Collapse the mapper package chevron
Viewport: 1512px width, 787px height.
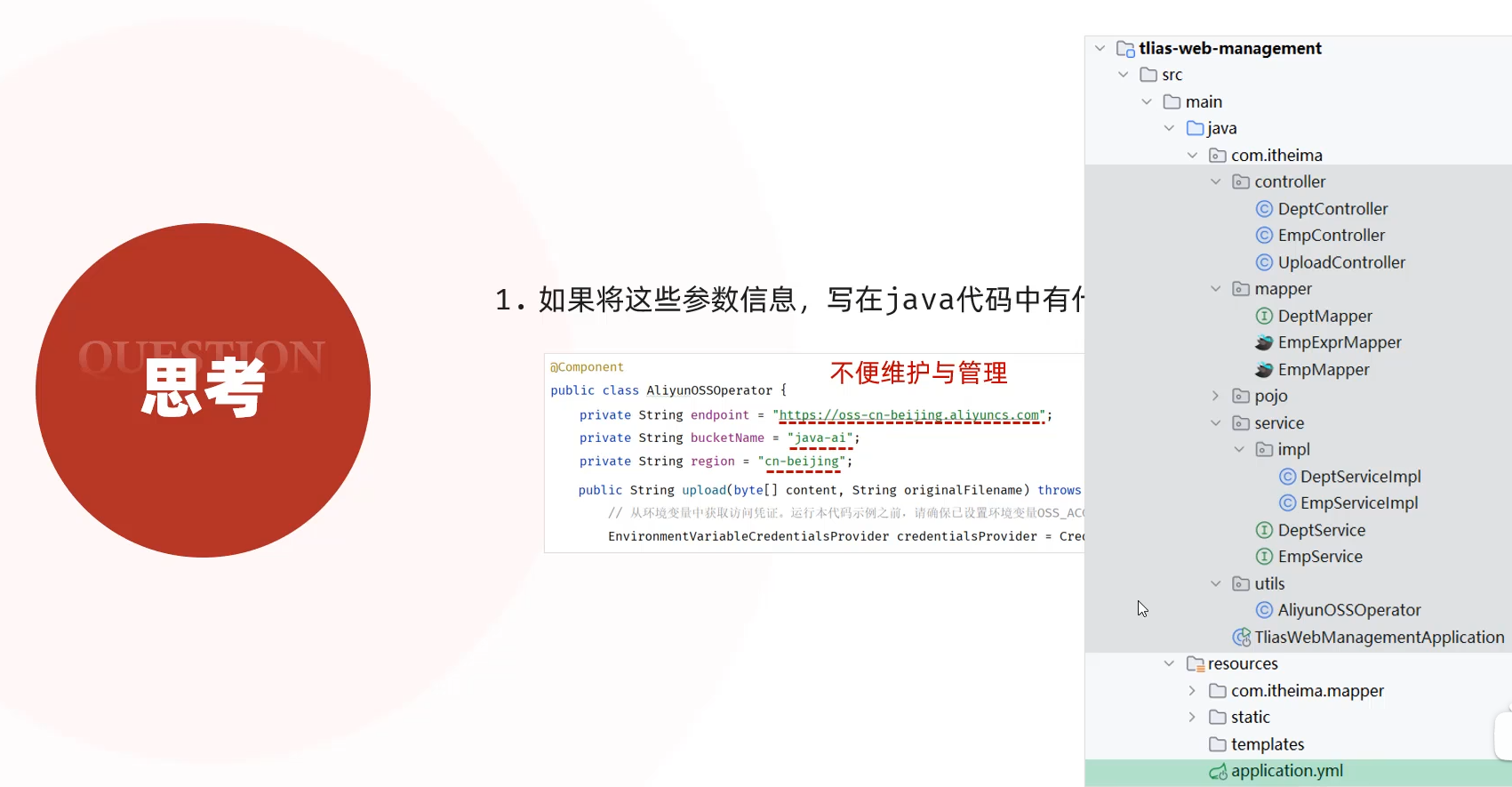1215,289
